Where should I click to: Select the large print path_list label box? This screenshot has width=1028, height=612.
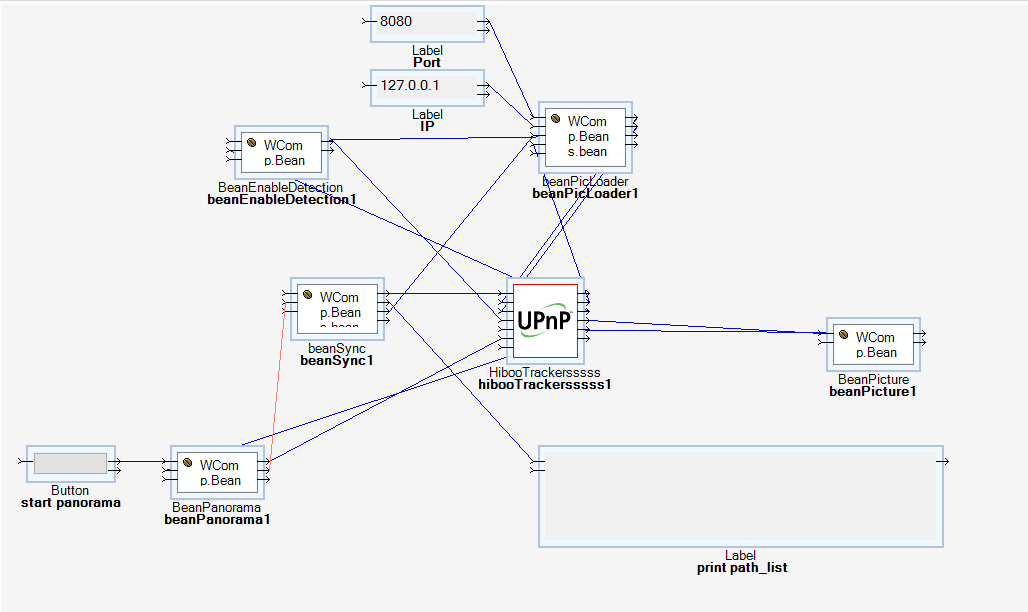740,496
